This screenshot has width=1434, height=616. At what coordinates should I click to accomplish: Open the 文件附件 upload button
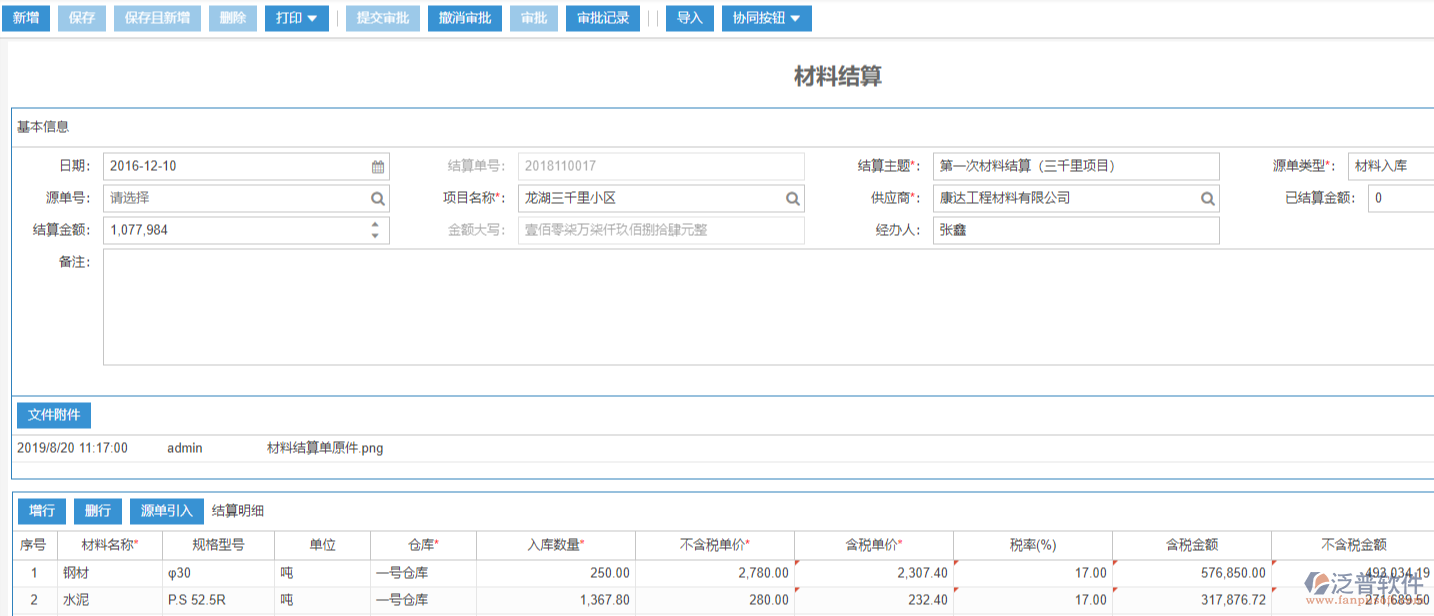[54, 415]
